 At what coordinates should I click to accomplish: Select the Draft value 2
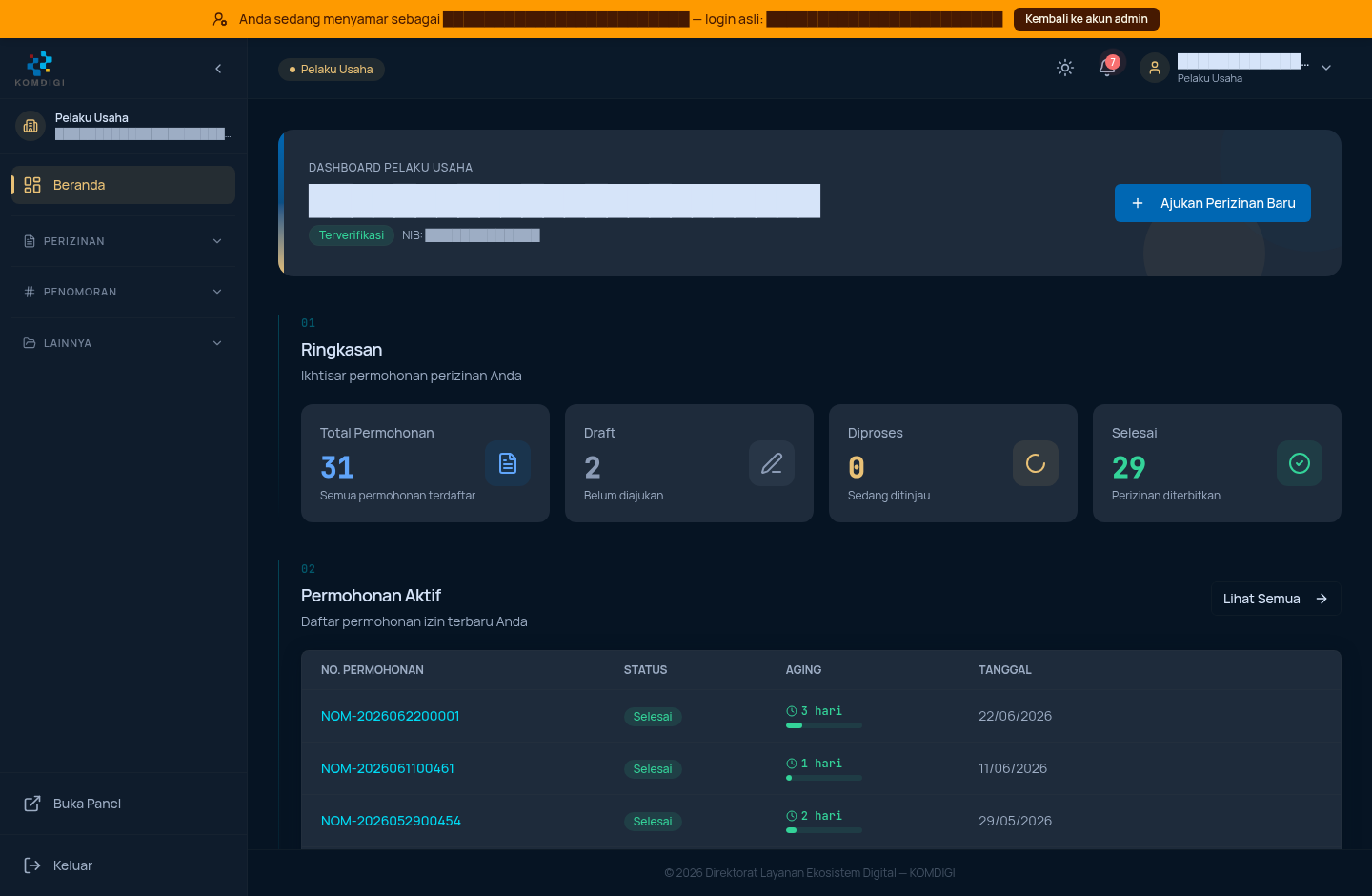coord(593,467)
